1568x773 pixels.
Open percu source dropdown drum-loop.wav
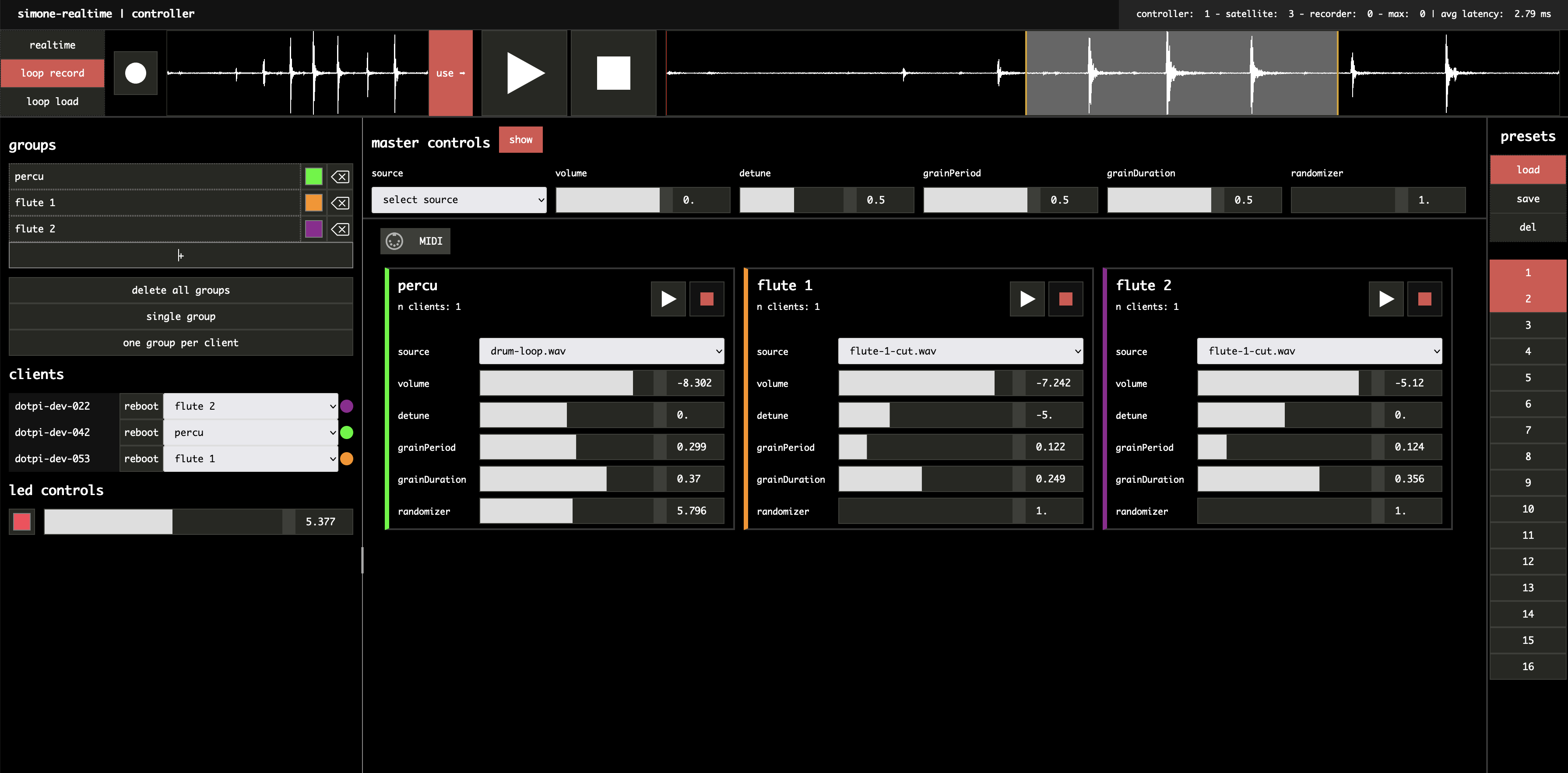601,351
